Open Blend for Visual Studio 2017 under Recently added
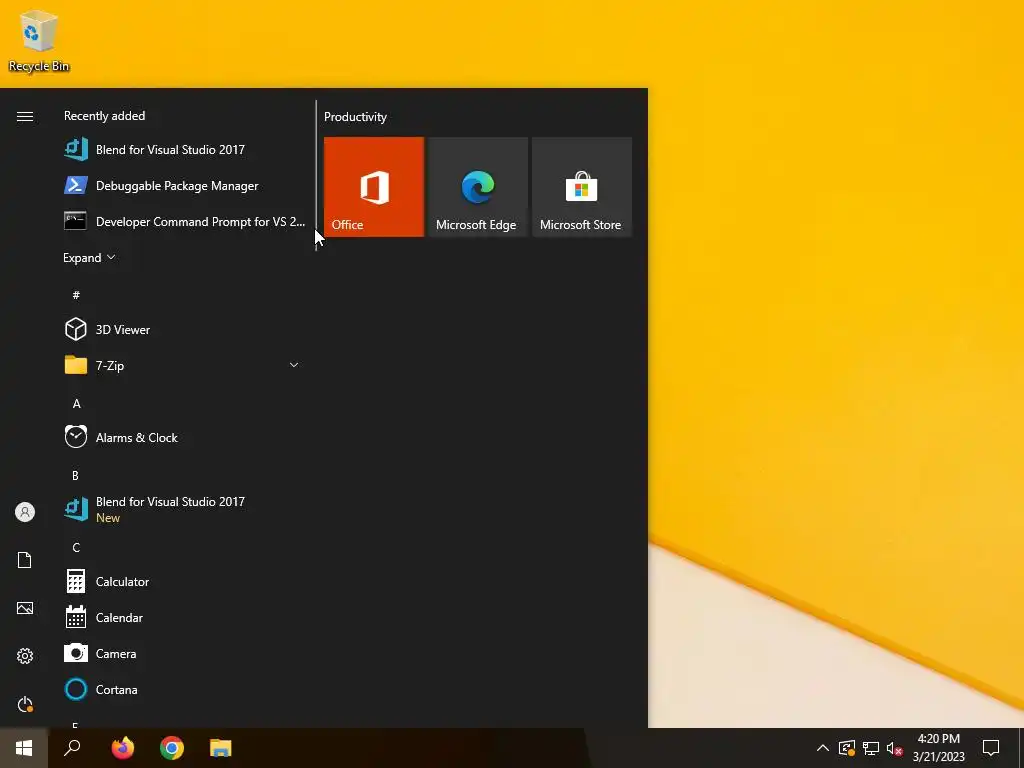 pyautogui.click(x=185, y=150)
